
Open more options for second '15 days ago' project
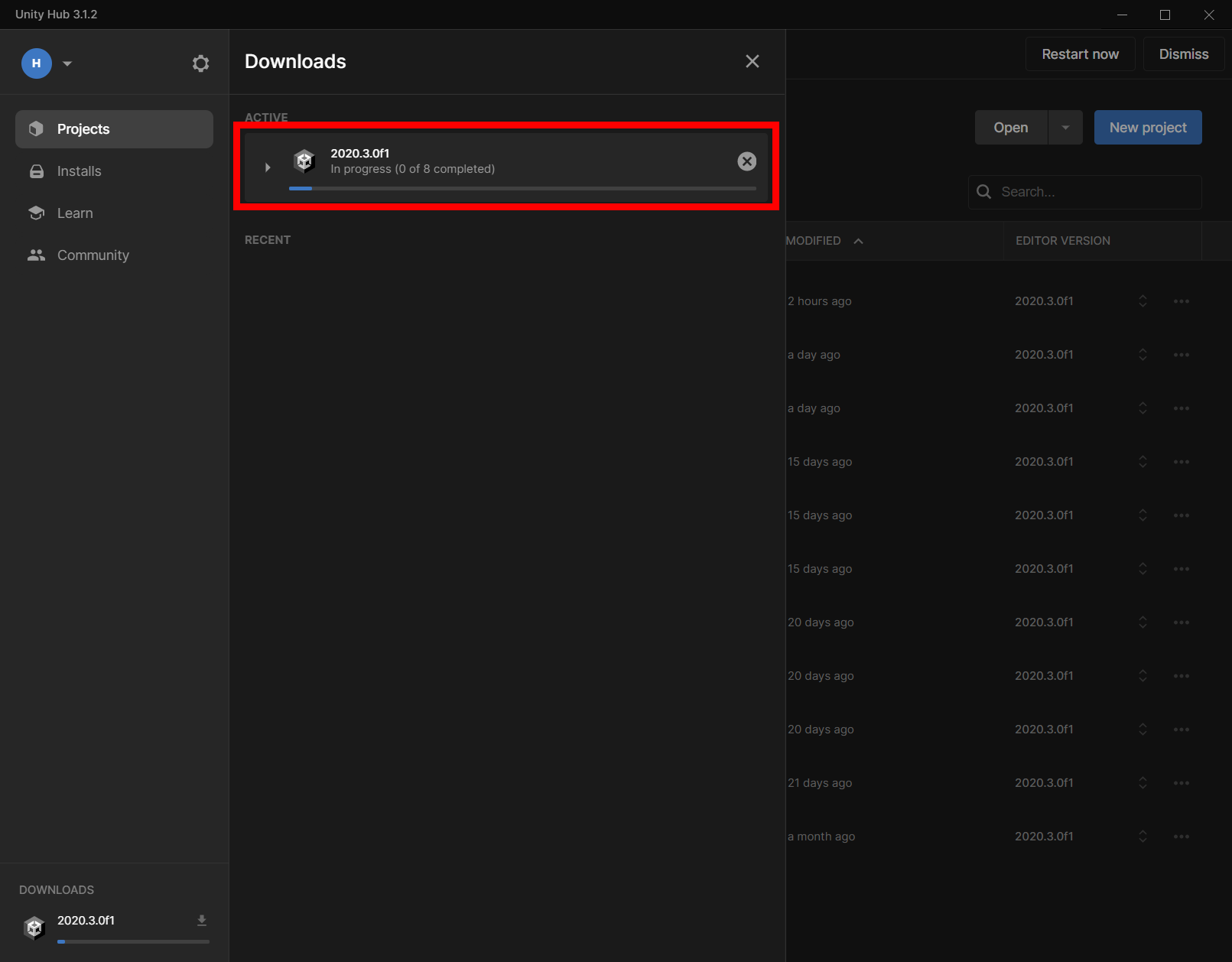click(1181, 515)
